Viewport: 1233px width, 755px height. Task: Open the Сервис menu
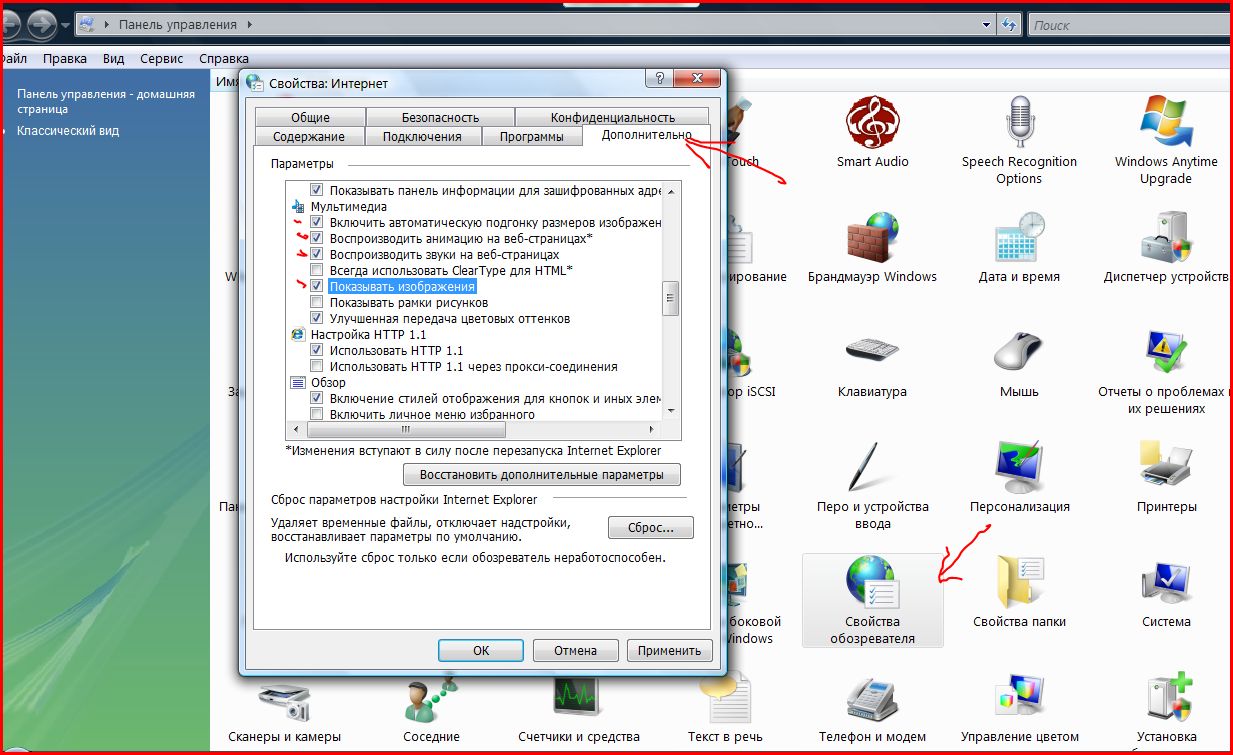[162, 59]
